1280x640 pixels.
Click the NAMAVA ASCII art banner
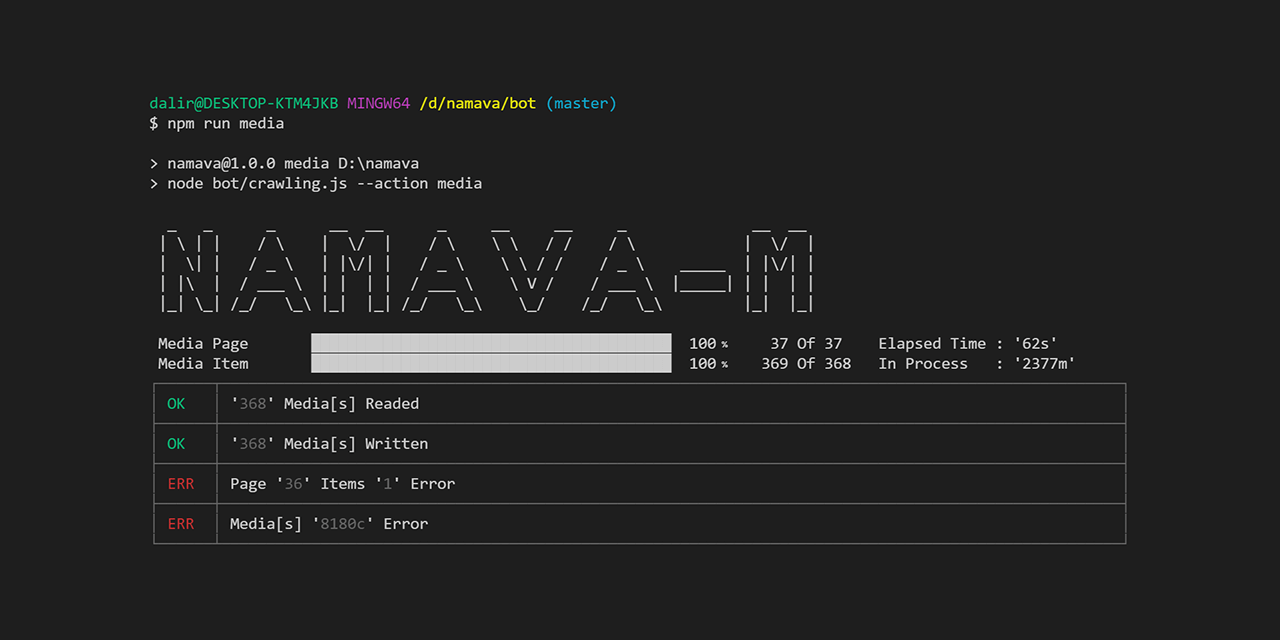pos(488,270)
